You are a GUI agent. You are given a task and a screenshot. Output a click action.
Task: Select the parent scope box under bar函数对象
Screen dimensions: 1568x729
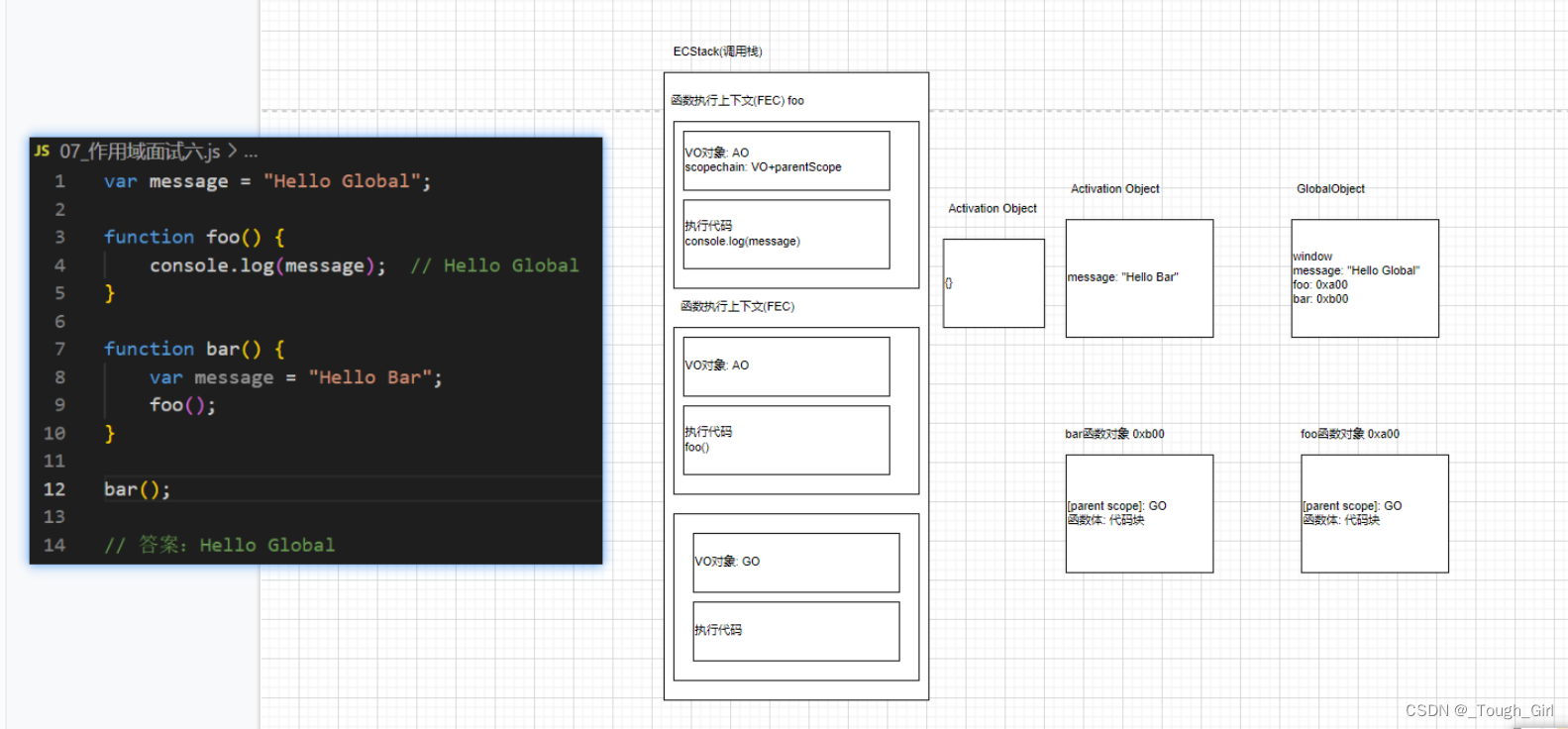coord(1140,514)
